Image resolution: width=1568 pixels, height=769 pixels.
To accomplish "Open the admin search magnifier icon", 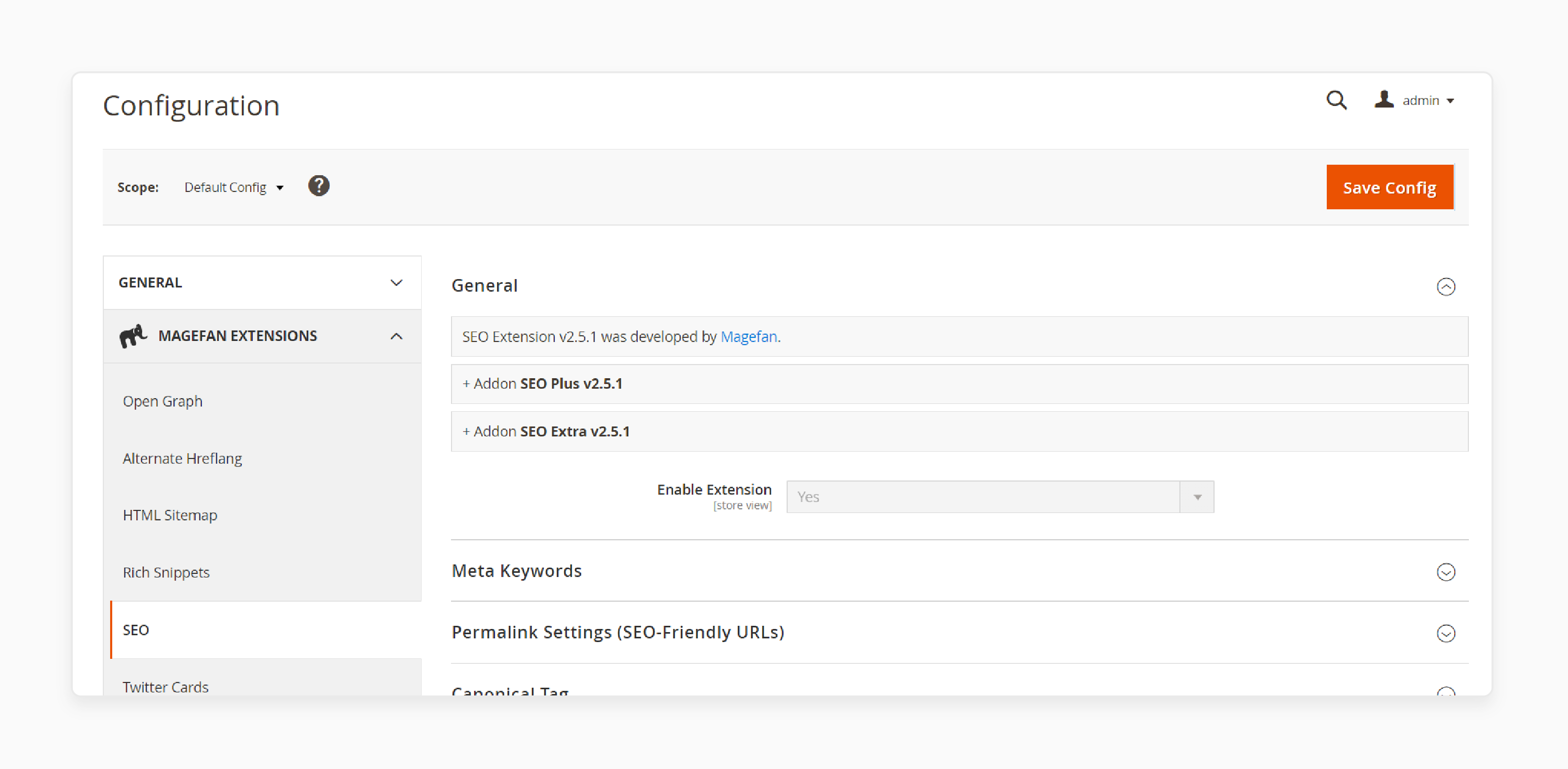I will 1336,100.
